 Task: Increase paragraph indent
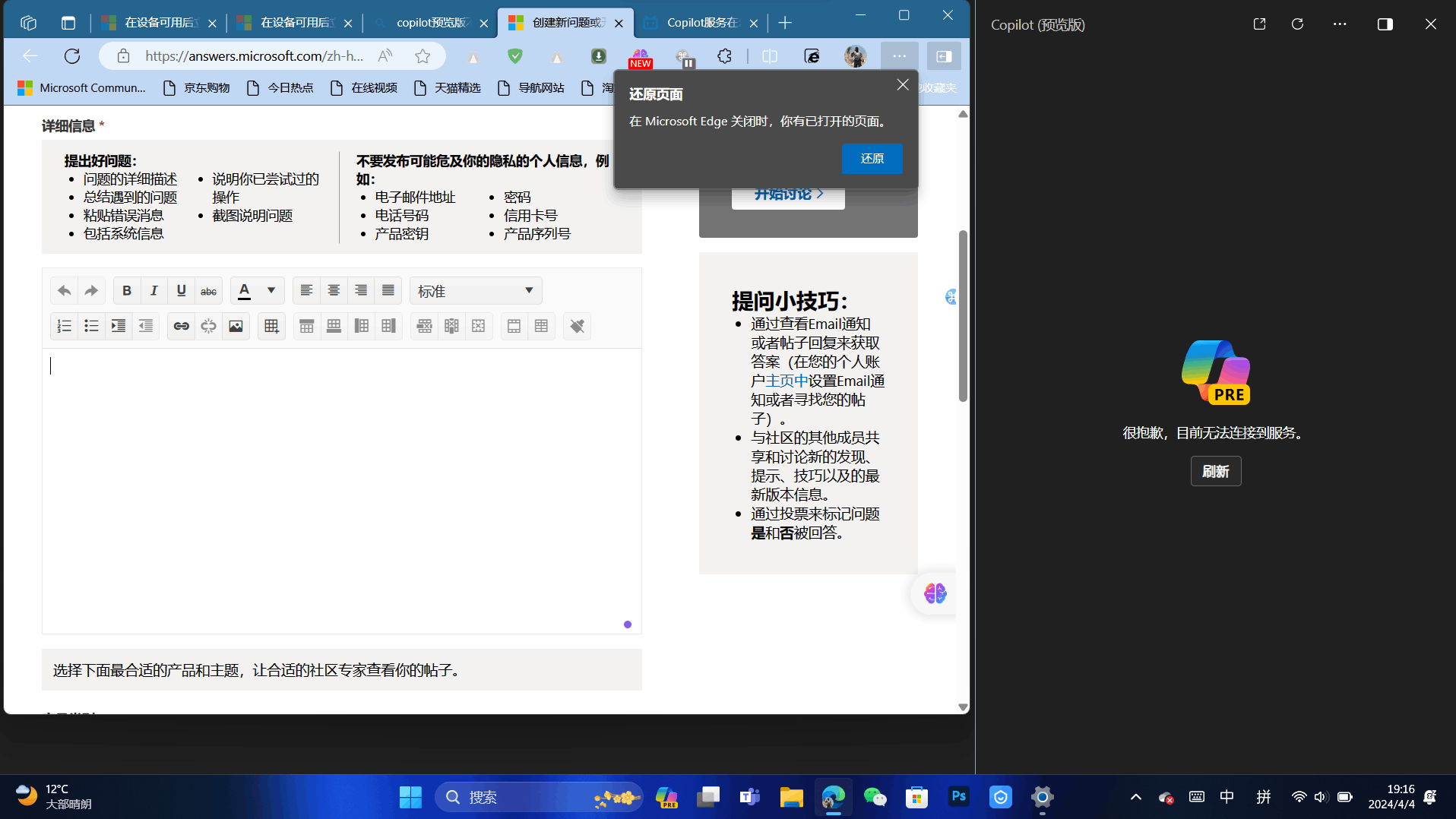pos(119,326)
